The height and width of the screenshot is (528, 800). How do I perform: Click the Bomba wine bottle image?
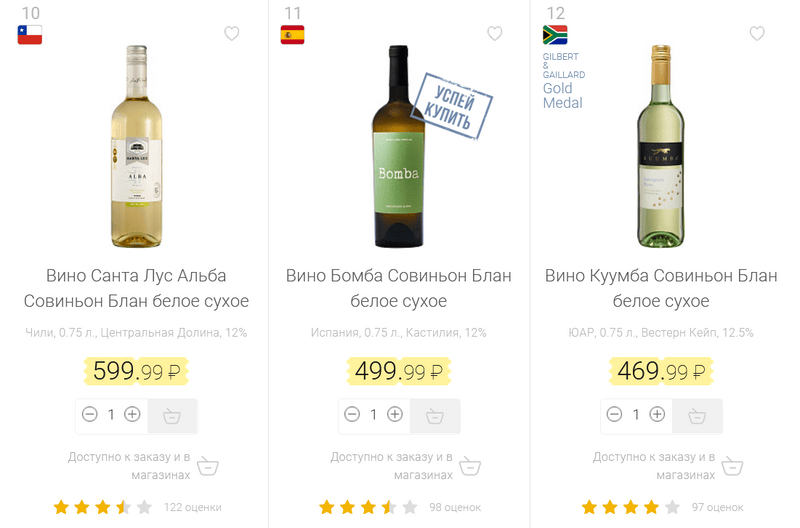click(x=398, y=146)
